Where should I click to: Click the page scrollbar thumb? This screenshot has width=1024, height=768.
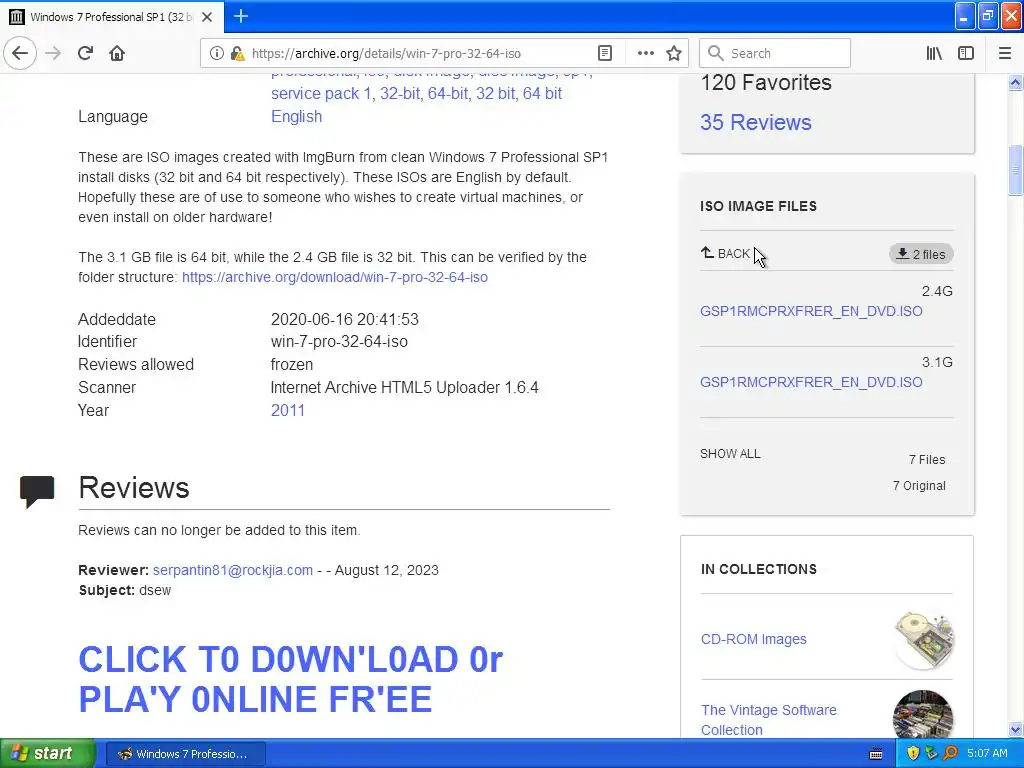[1015, 170]
